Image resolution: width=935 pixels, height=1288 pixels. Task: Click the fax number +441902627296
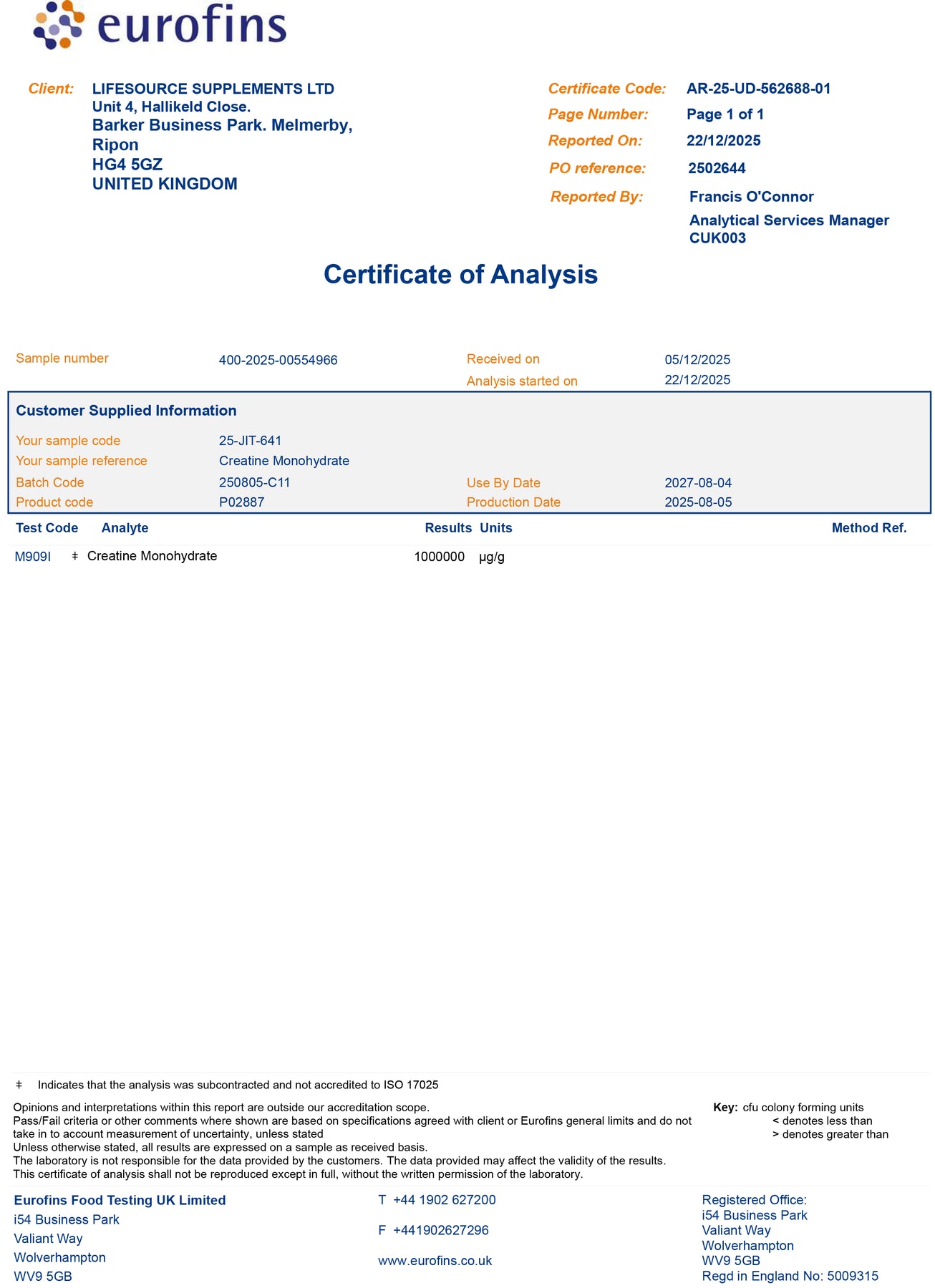pos(440,1230)
